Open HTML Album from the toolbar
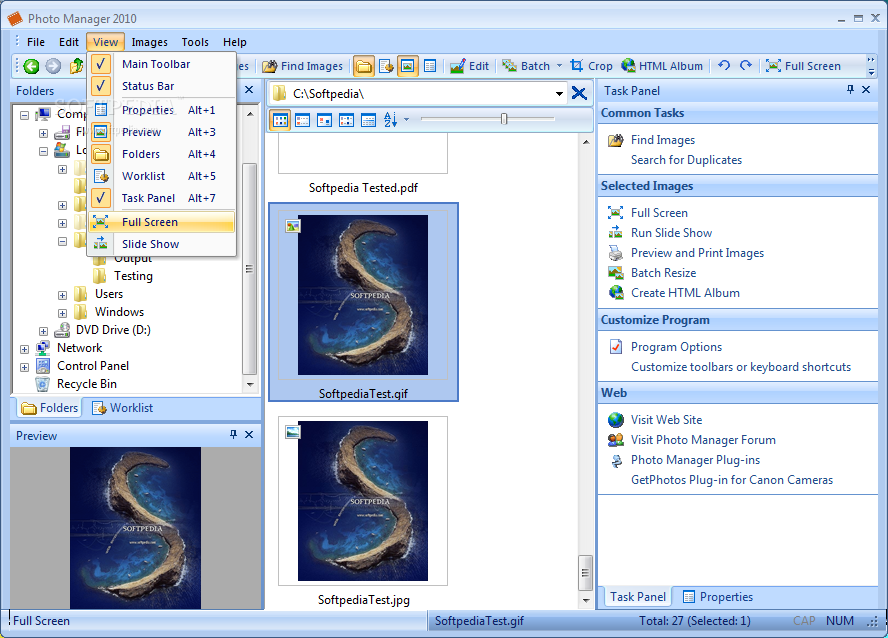Screen dimensions: 888x638 point(661,66)
